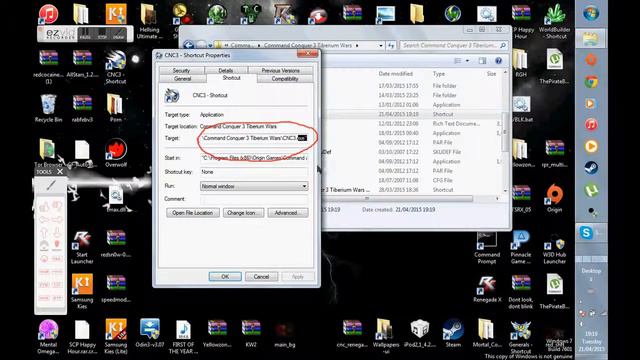Screen dimensions: 640x360
Task: Sort by the Type column header
Action: click(439, 74)
